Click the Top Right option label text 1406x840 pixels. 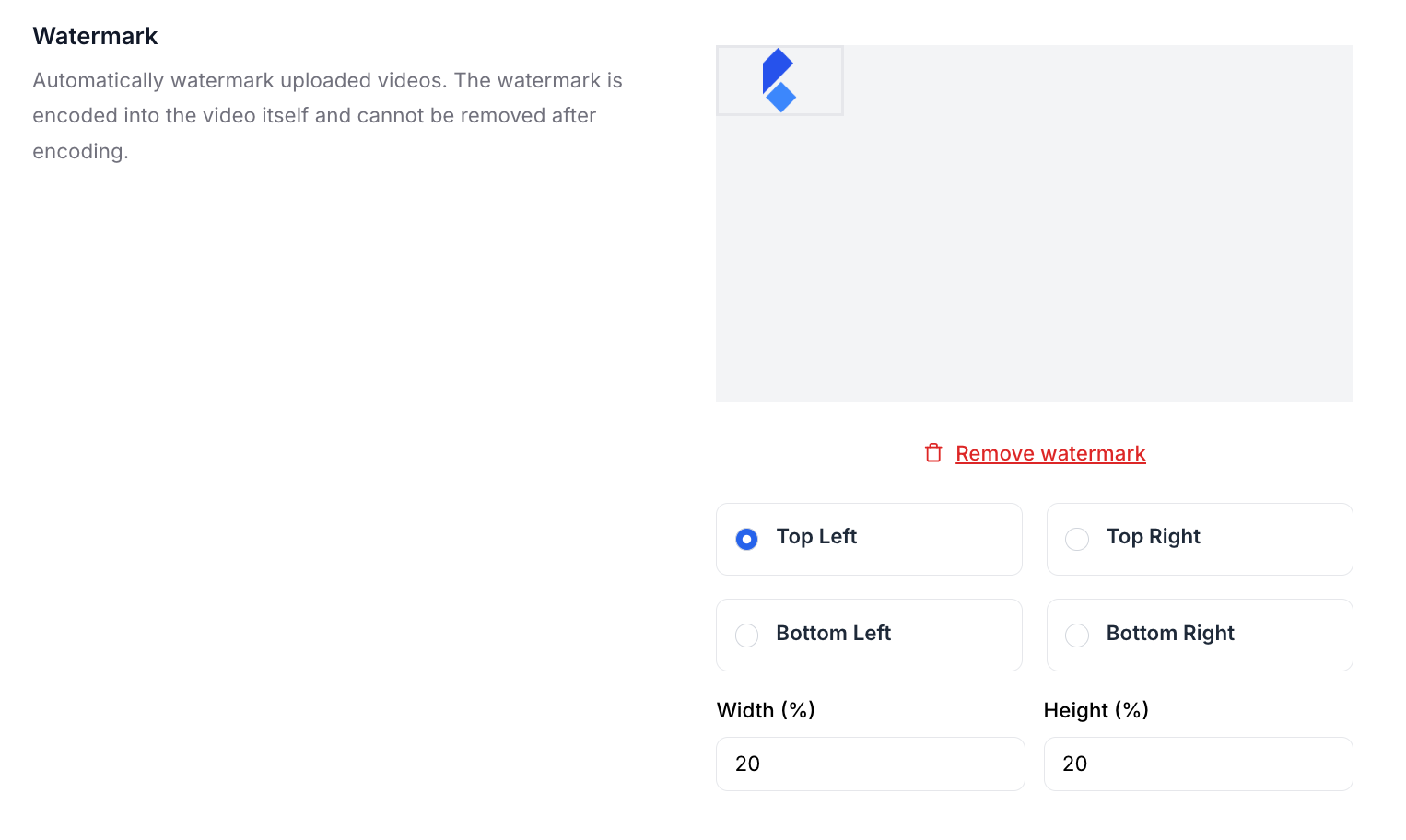click(1153, 537)
